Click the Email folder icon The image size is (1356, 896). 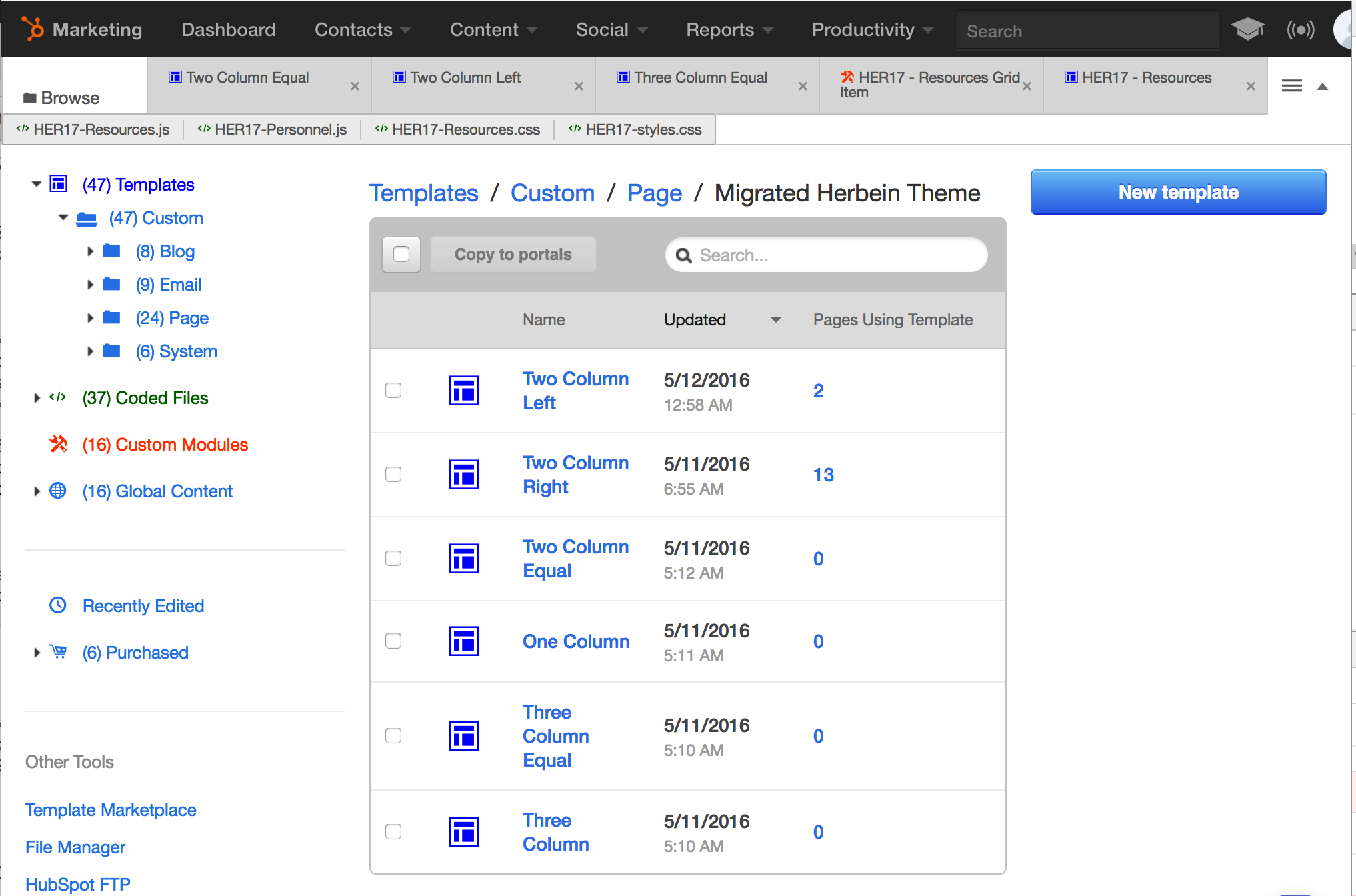(111, 284)
